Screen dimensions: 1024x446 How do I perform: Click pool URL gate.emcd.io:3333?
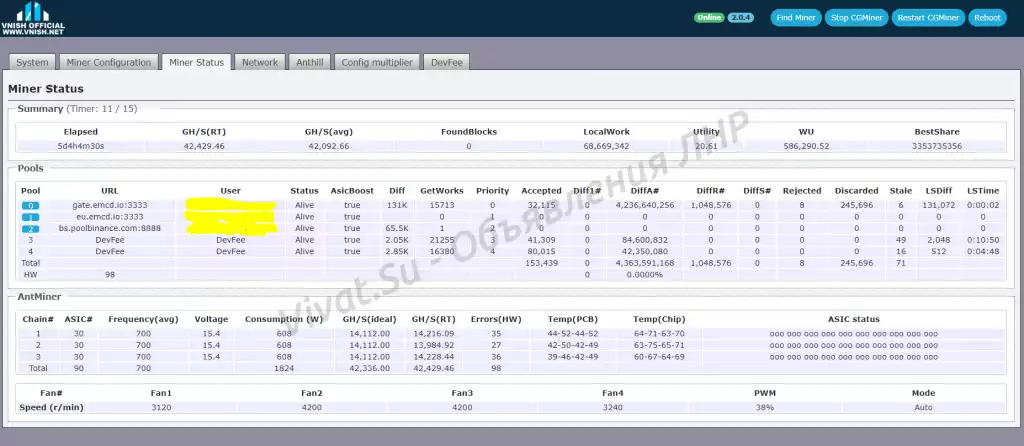pyautogui.click(x=110, y=205)
